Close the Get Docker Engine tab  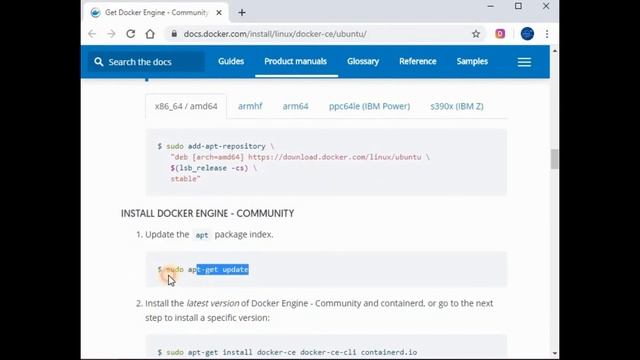pos(219,13)
